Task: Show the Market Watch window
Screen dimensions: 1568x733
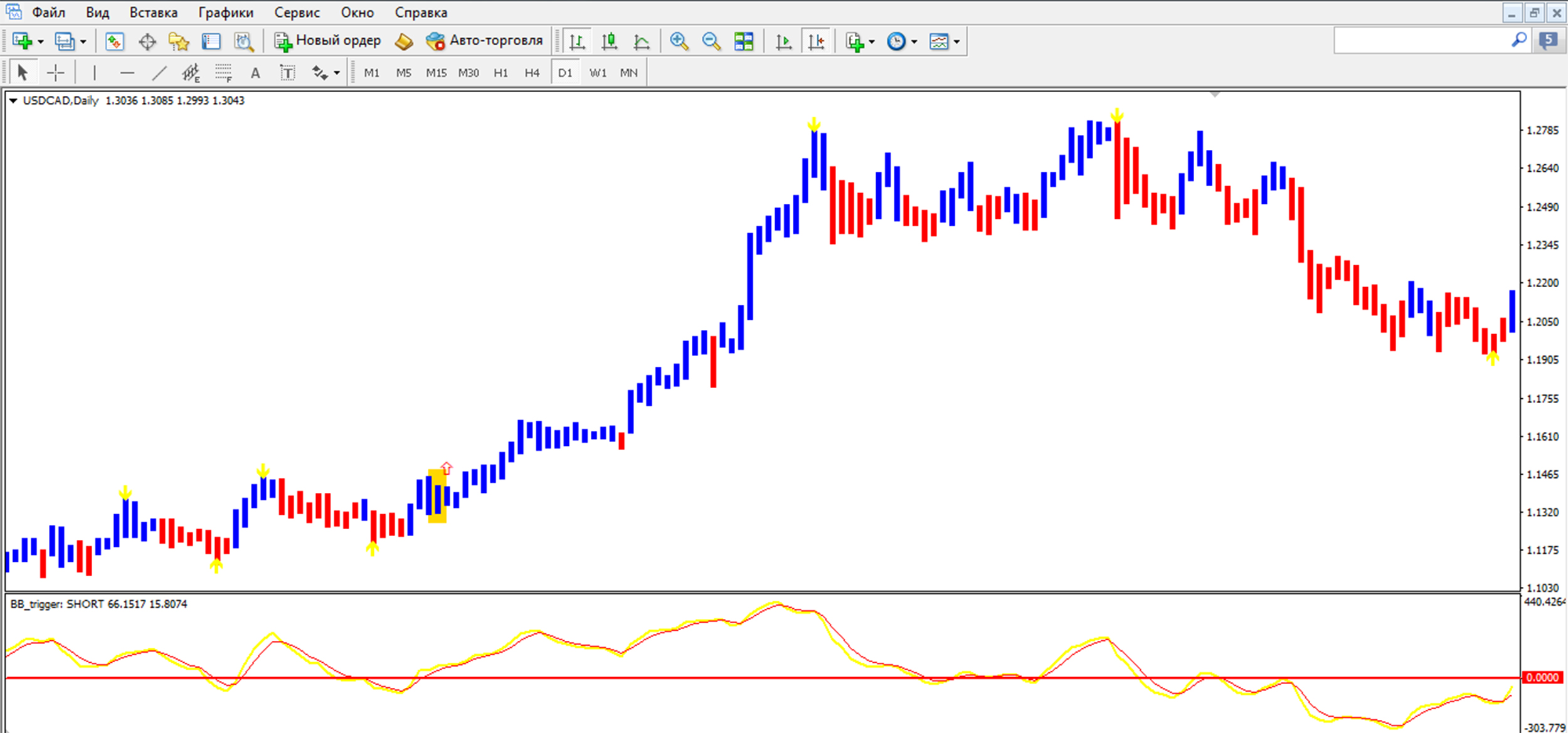Action: click(x=114, y=41)
